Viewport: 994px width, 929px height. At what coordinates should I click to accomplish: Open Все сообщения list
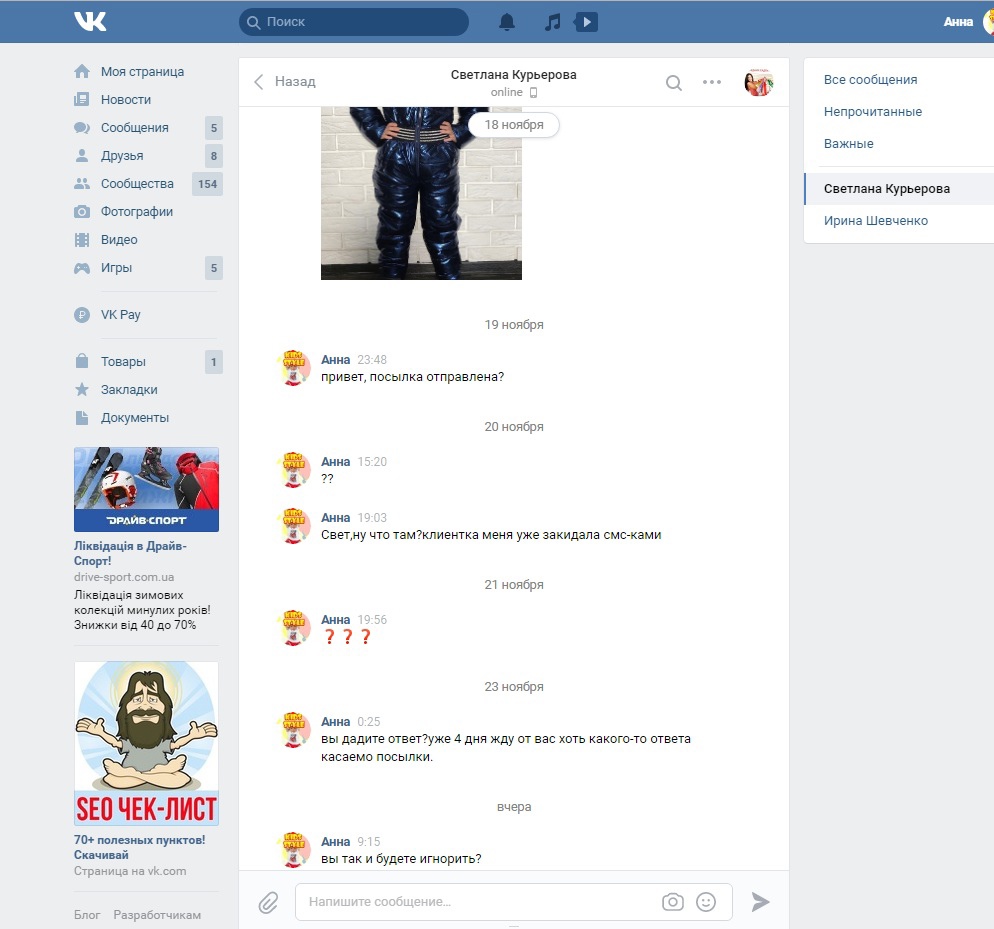pyautogui.click(x=870, y=80)
